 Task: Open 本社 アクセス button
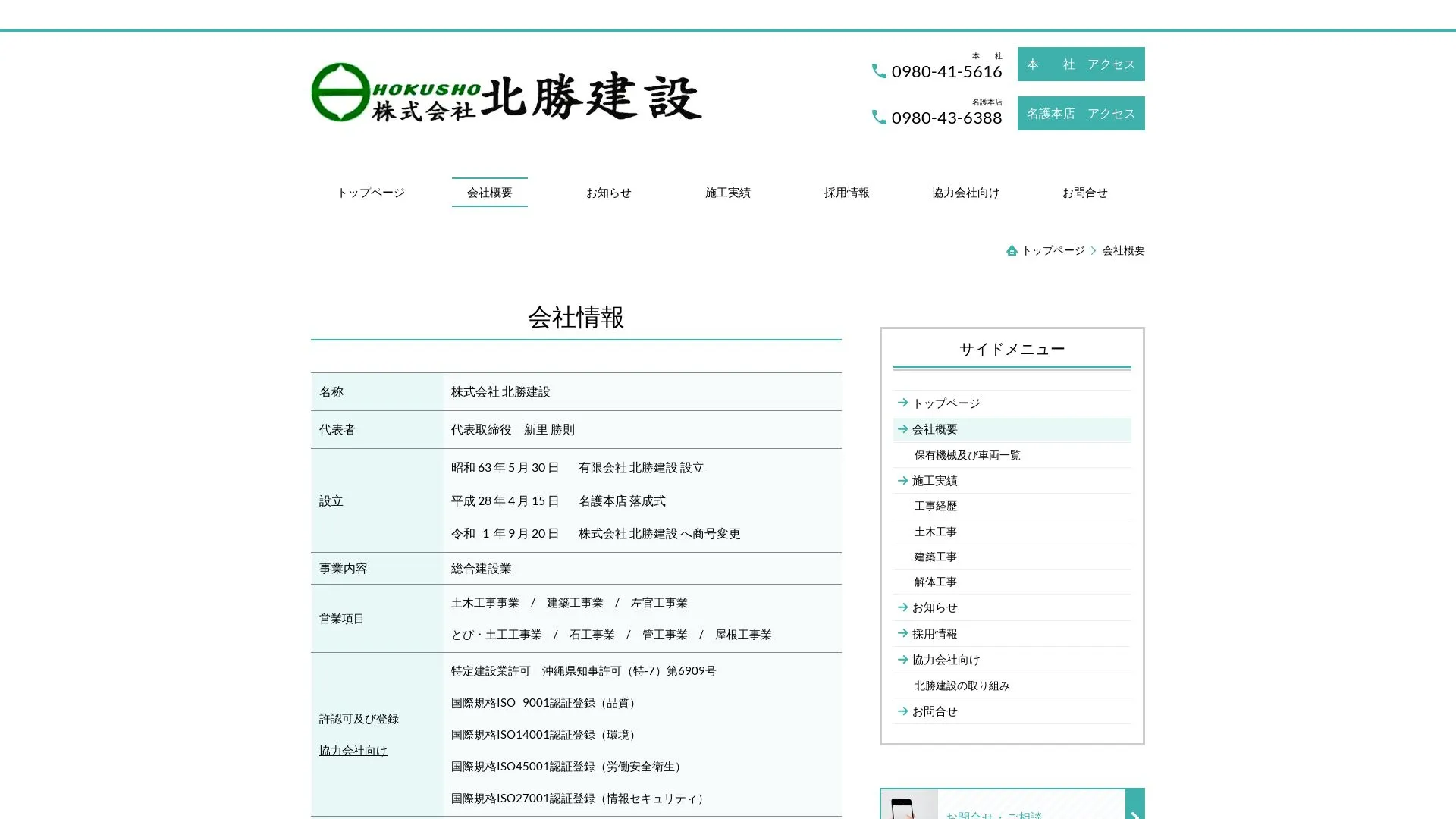[x=1081, y=64]
